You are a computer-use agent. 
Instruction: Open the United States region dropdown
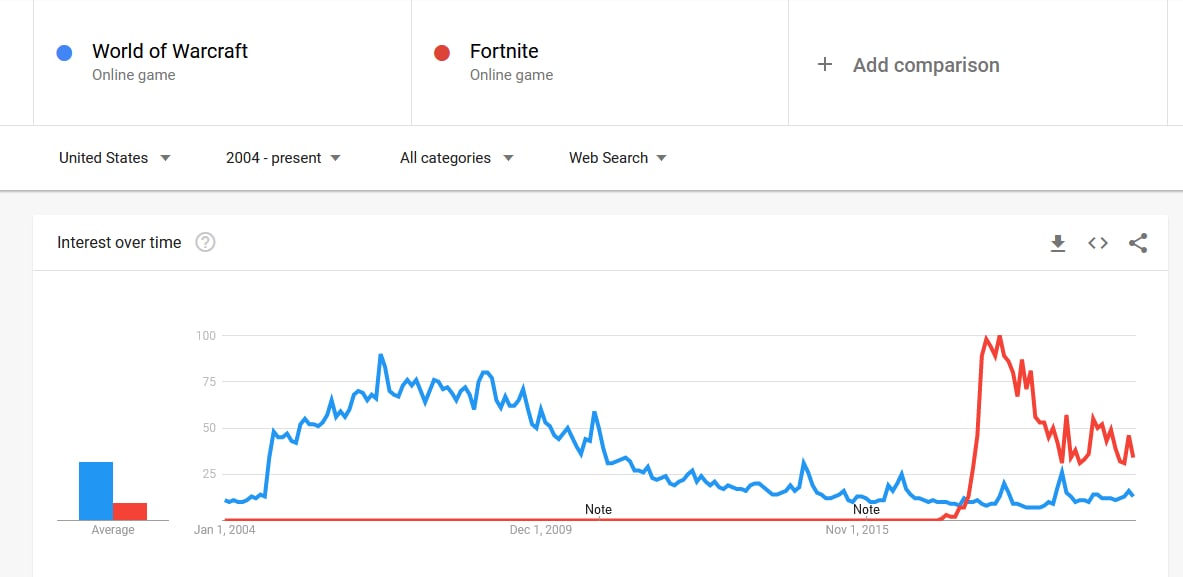115,158
